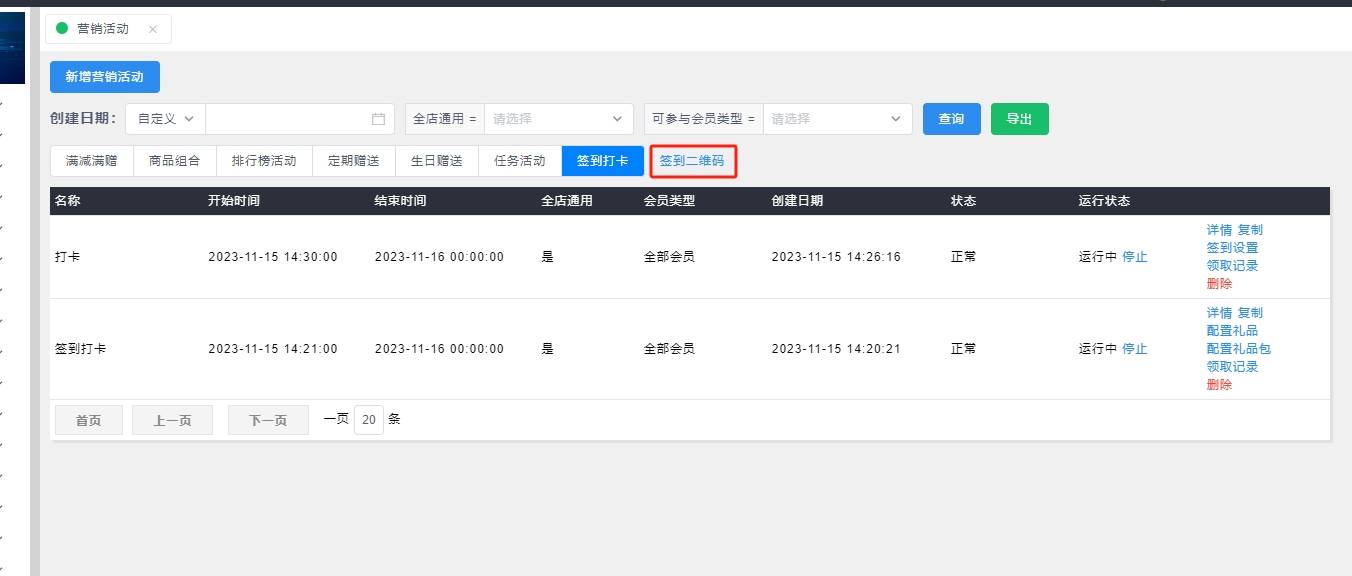Screen dimensions: 1352x576
Task: Click the 打卡 name cell
Action: 68,257
